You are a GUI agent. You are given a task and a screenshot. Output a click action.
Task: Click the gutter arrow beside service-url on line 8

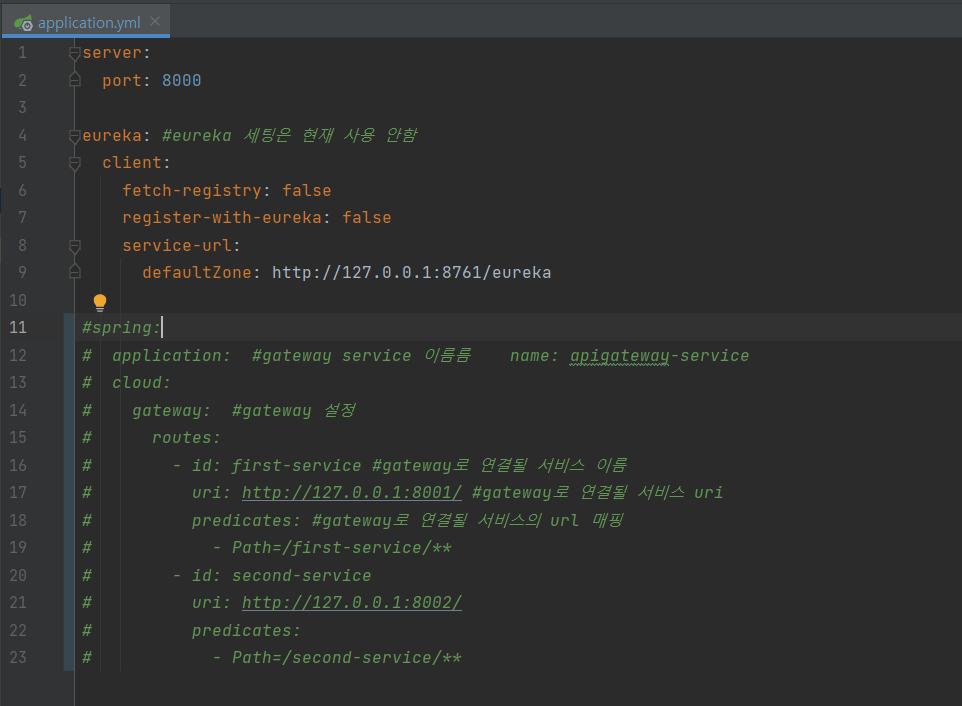coord(74,244)
